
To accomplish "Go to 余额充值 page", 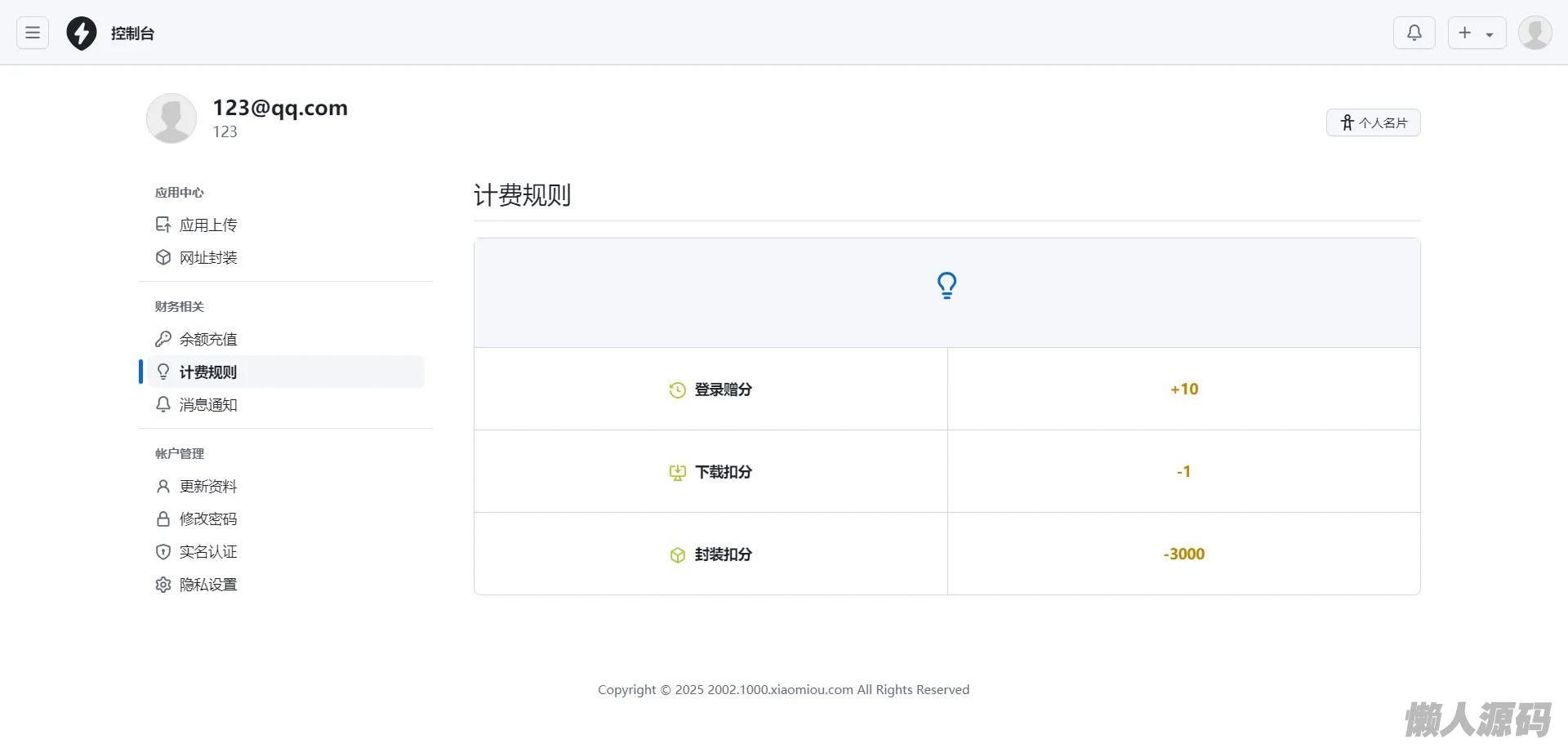I will point(207,339).
